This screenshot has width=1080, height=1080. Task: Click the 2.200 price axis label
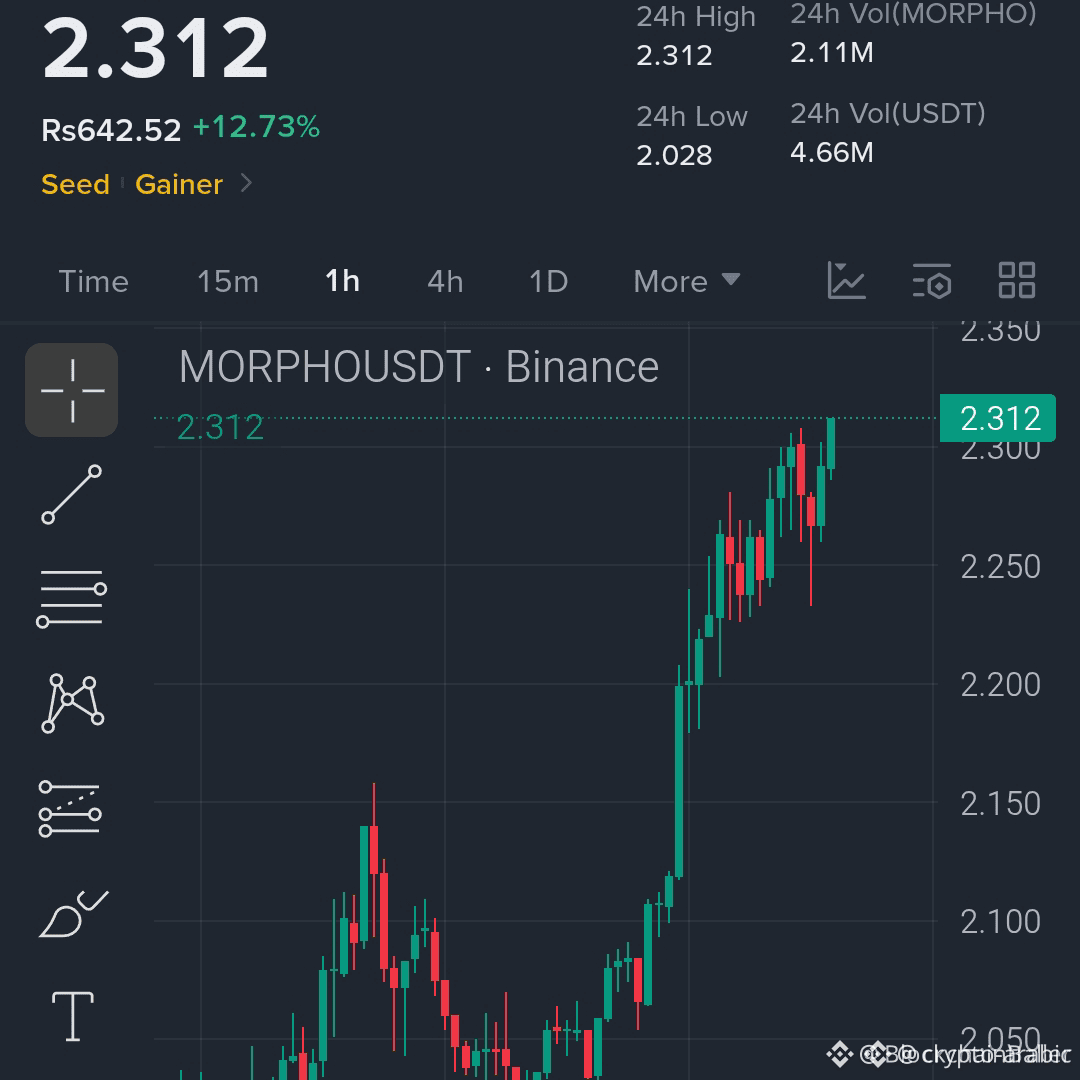(1000, 685)
